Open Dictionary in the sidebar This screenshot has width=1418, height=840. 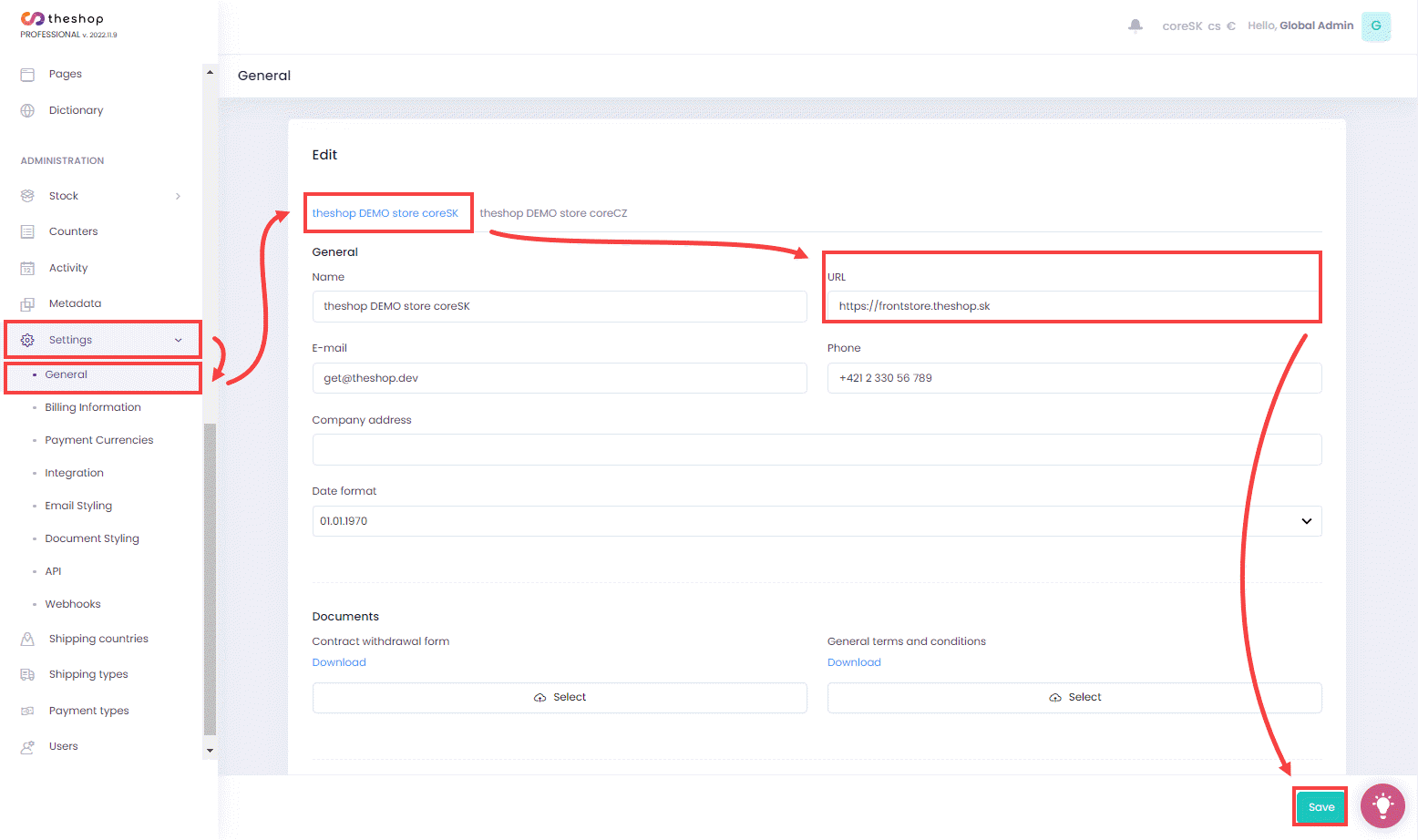point(76,110)
